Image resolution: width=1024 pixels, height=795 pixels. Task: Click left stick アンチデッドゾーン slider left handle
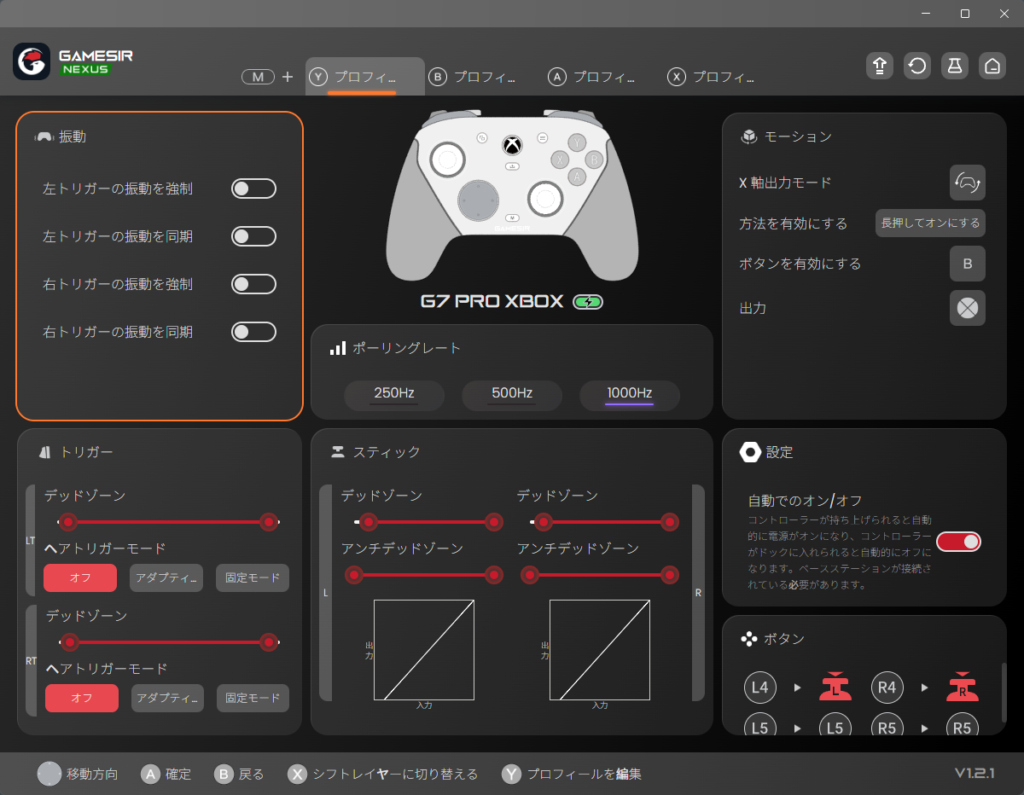354,575
